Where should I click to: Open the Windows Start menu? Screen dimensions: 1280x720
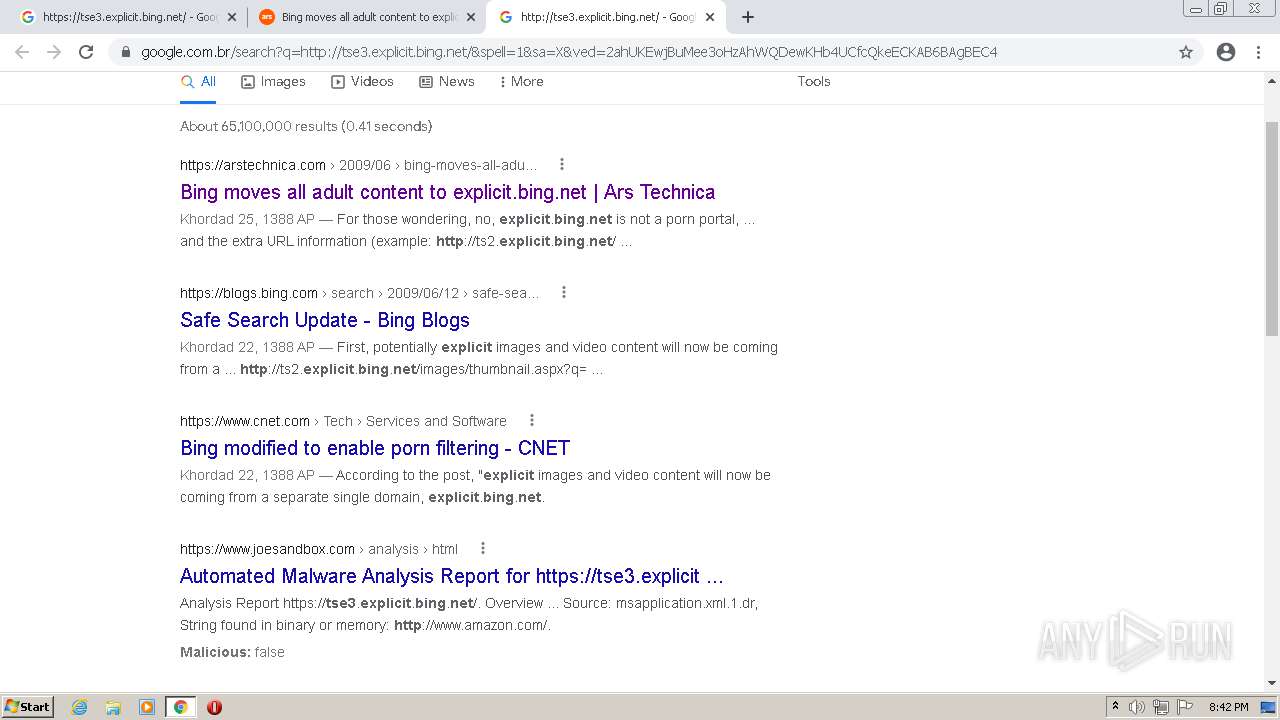(28, 706)
